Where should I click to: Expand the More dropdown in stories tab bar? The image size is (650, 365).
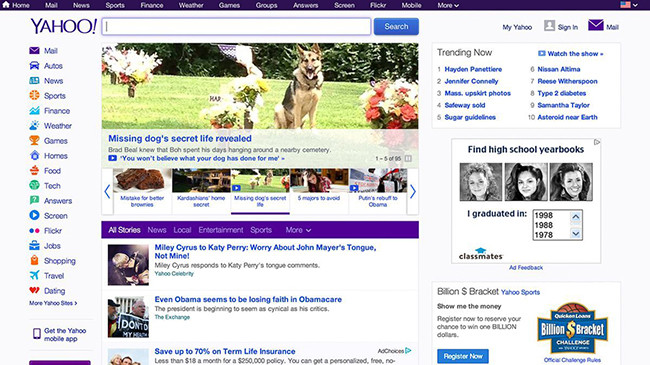point(298,230)
